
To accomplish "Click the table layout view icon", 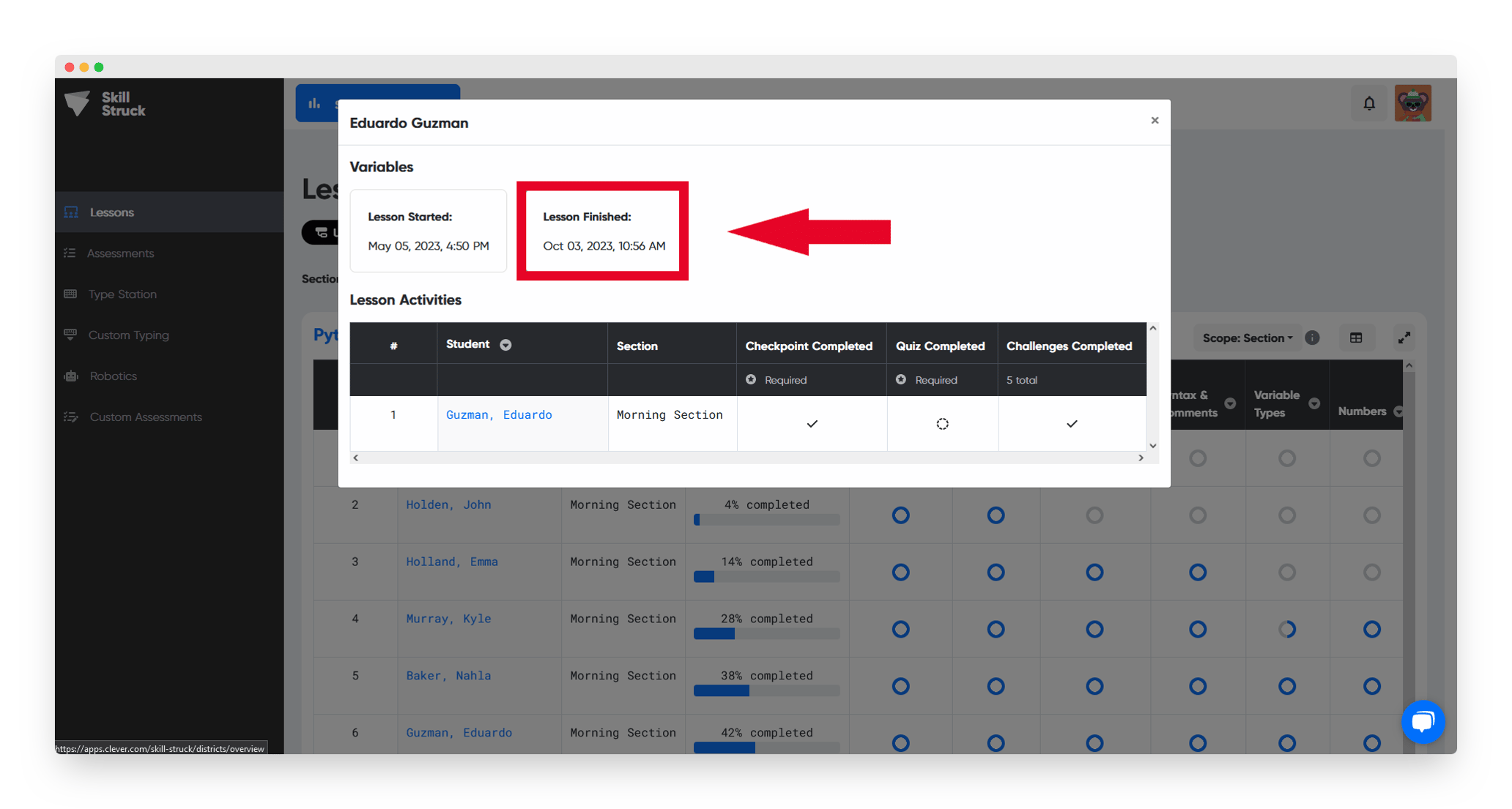I will click(1356, 338).
